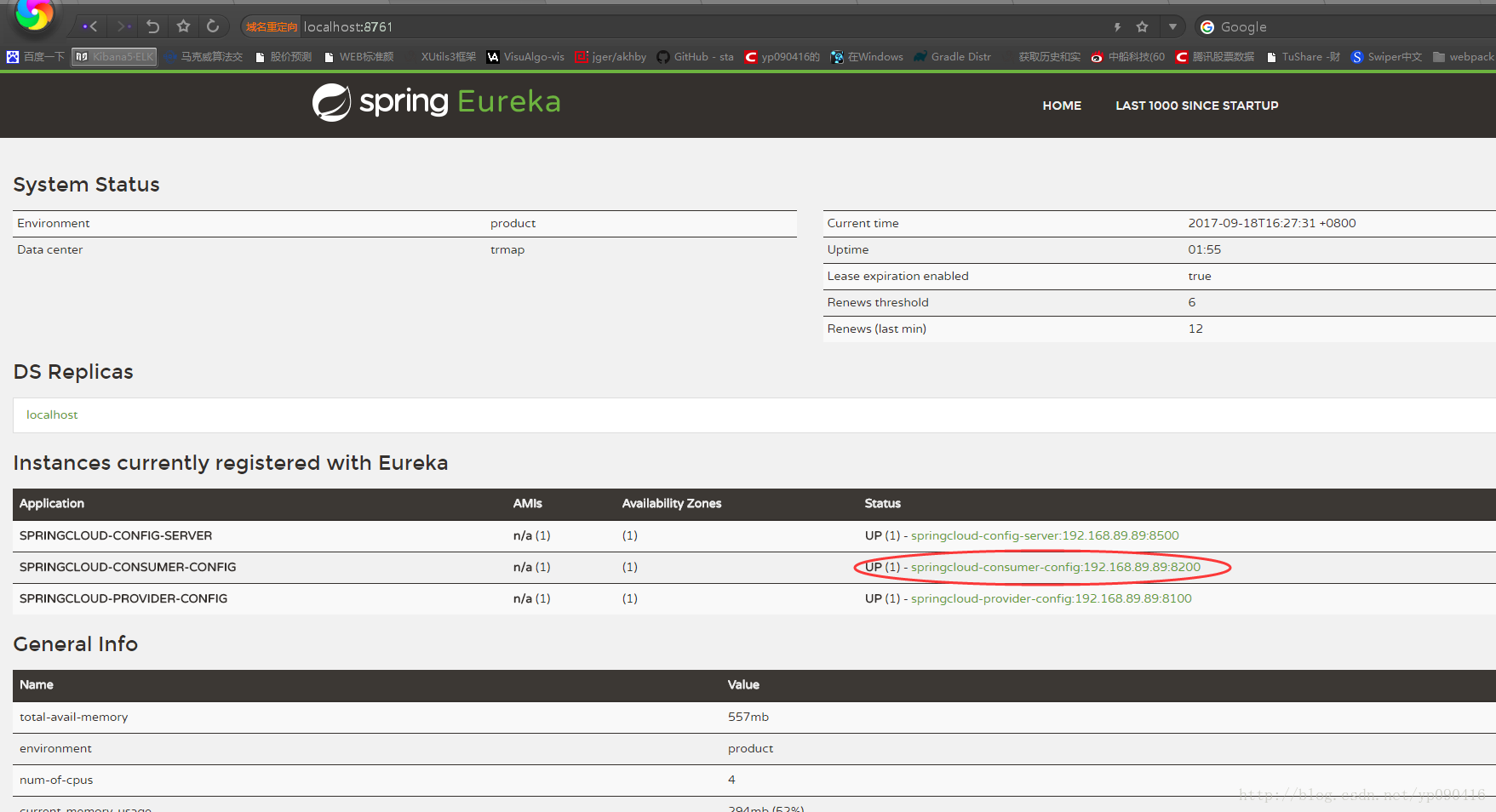Click the Google search engine icon
The width and height of the screenshot is (1496, 812).
click(1207, 27)
